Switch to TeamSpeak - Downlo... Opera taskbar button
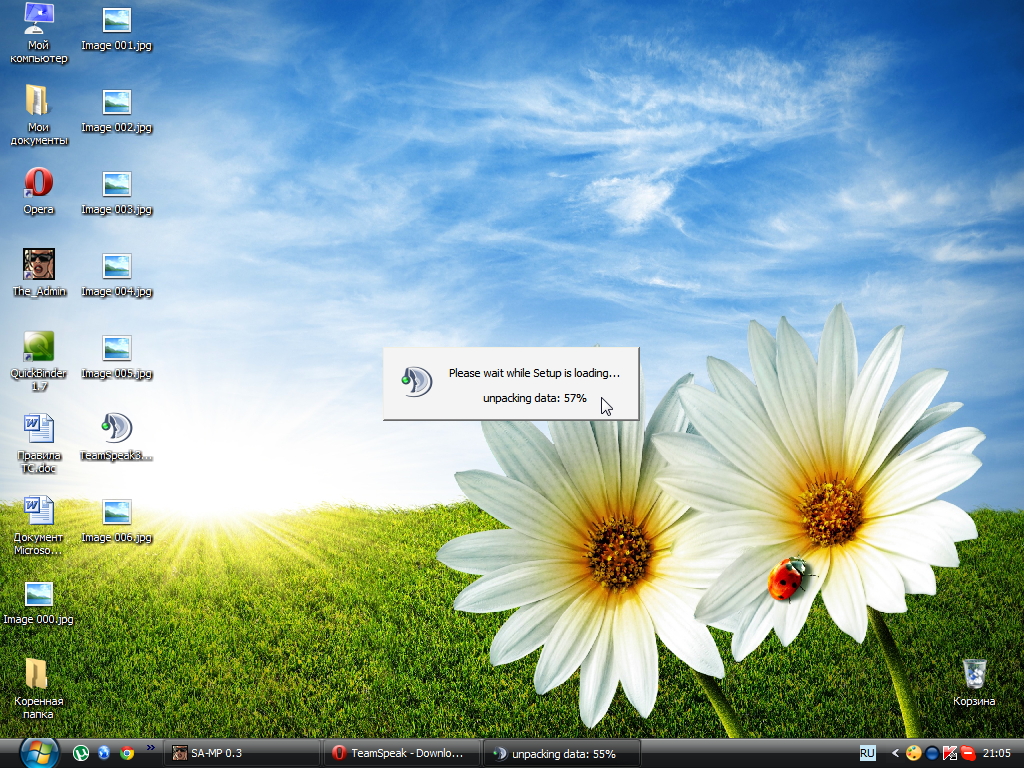The image size is (1024, 768). point(402,753)
